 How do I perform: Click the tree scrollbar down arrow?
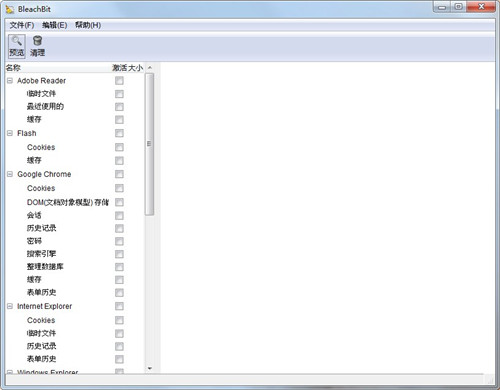(x=150, y=368)
